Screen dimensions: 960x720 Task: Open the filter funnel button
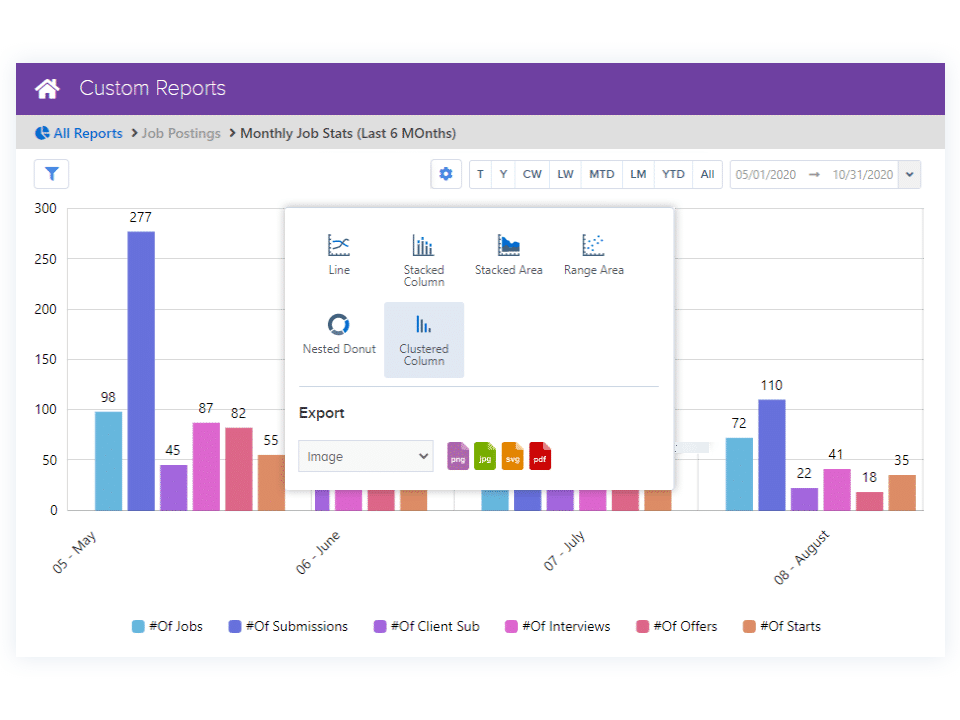click(x=51, y=174)
